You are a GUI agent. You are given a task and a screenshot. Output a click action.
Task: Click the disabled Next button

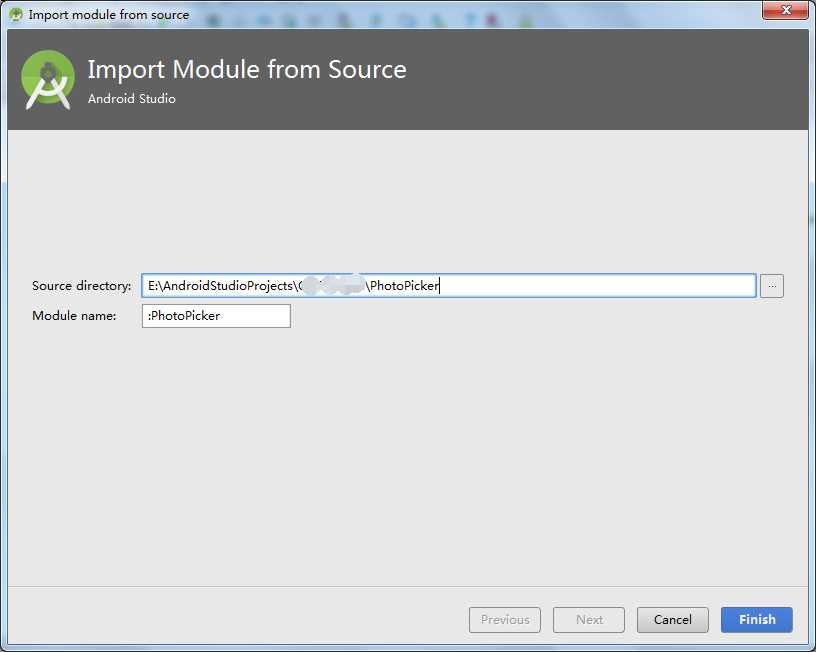tap(589, 619)
